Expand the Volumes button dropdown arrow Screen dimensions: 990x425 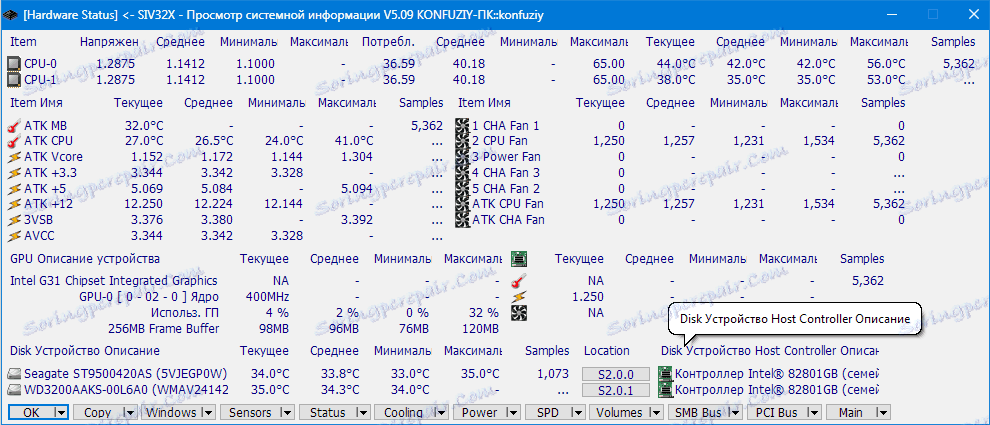click(x=657, y=412)
